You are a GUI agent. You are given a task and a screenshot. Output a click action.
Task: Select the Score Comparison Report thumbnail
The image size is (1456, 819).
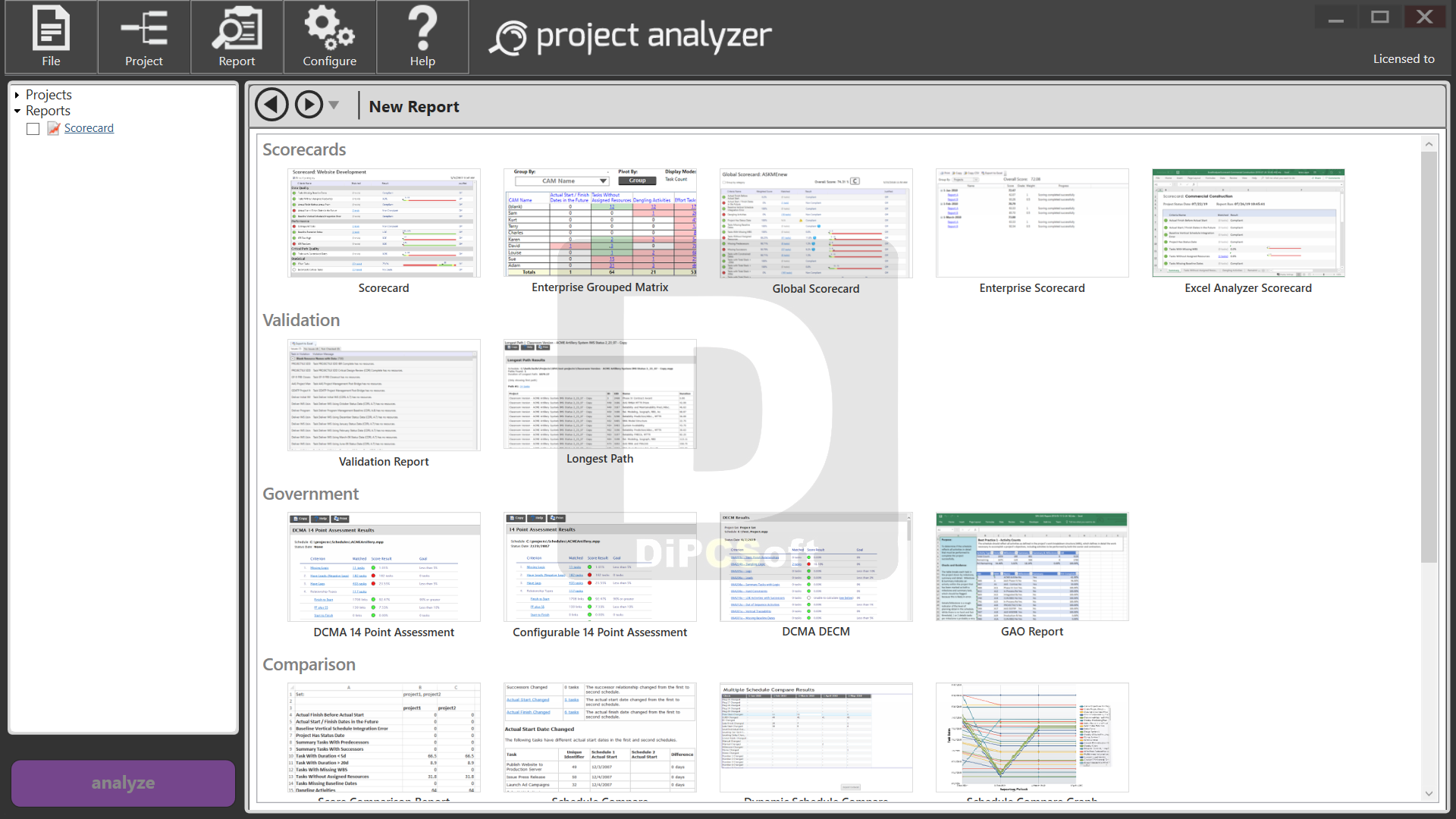[x=384, y=738]
